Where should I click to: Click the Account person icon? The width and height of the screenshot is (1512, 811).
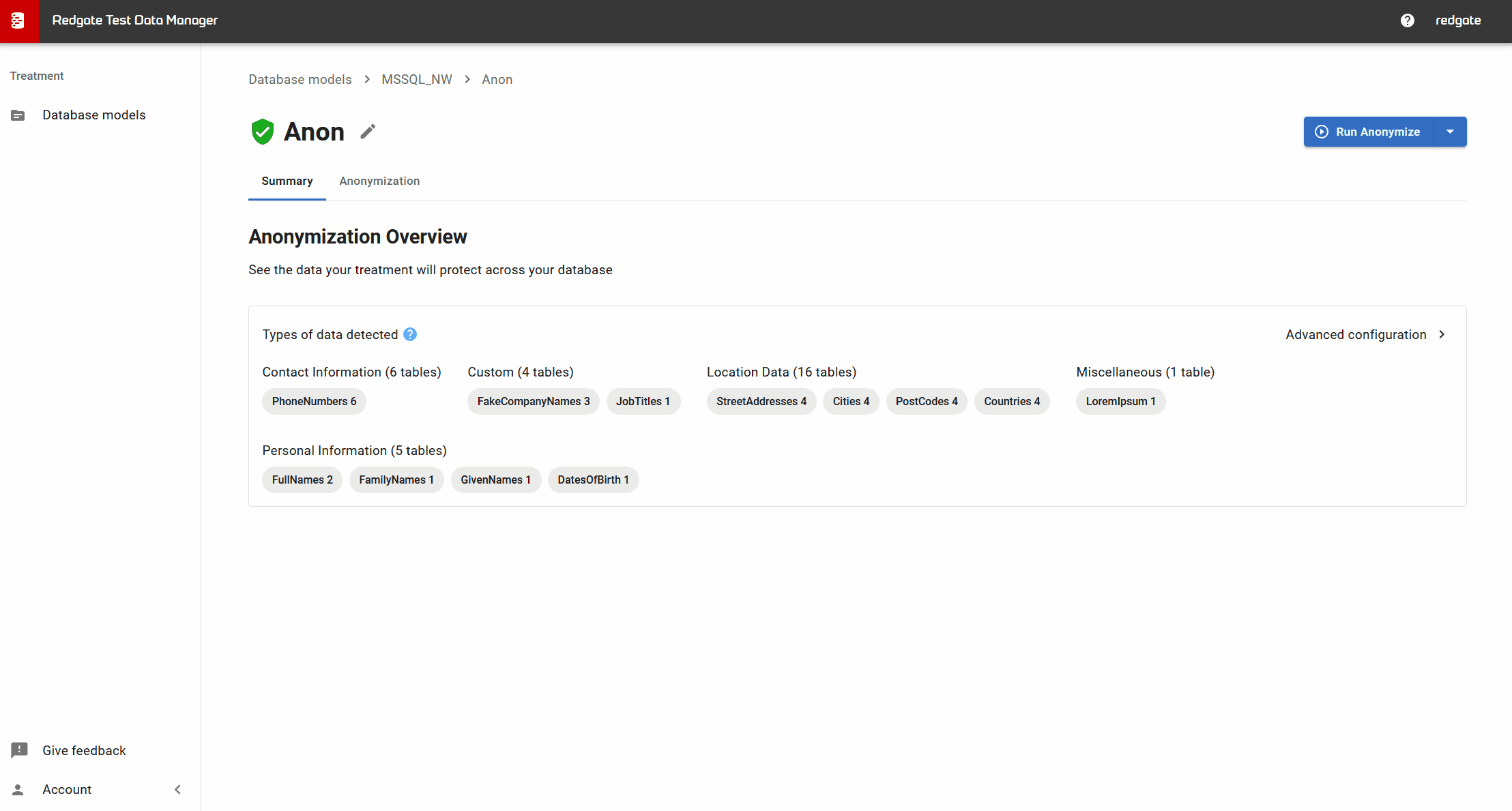[x=18, y=789]
